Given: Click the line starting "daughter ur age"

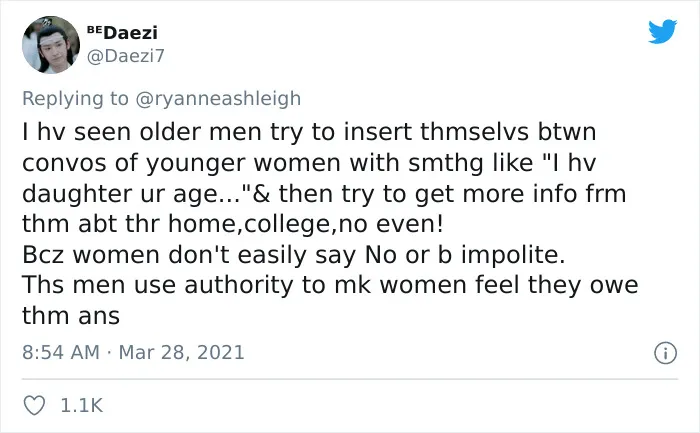Looking at the screenshot, I should (x=324, y=194).
